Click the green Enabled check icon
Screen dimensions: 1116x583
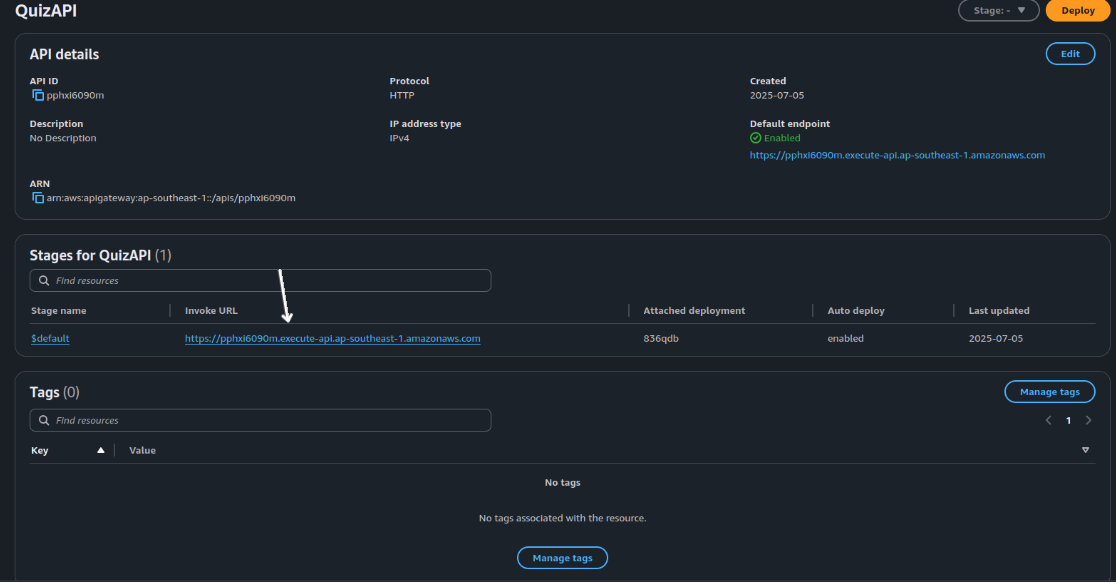756,138
